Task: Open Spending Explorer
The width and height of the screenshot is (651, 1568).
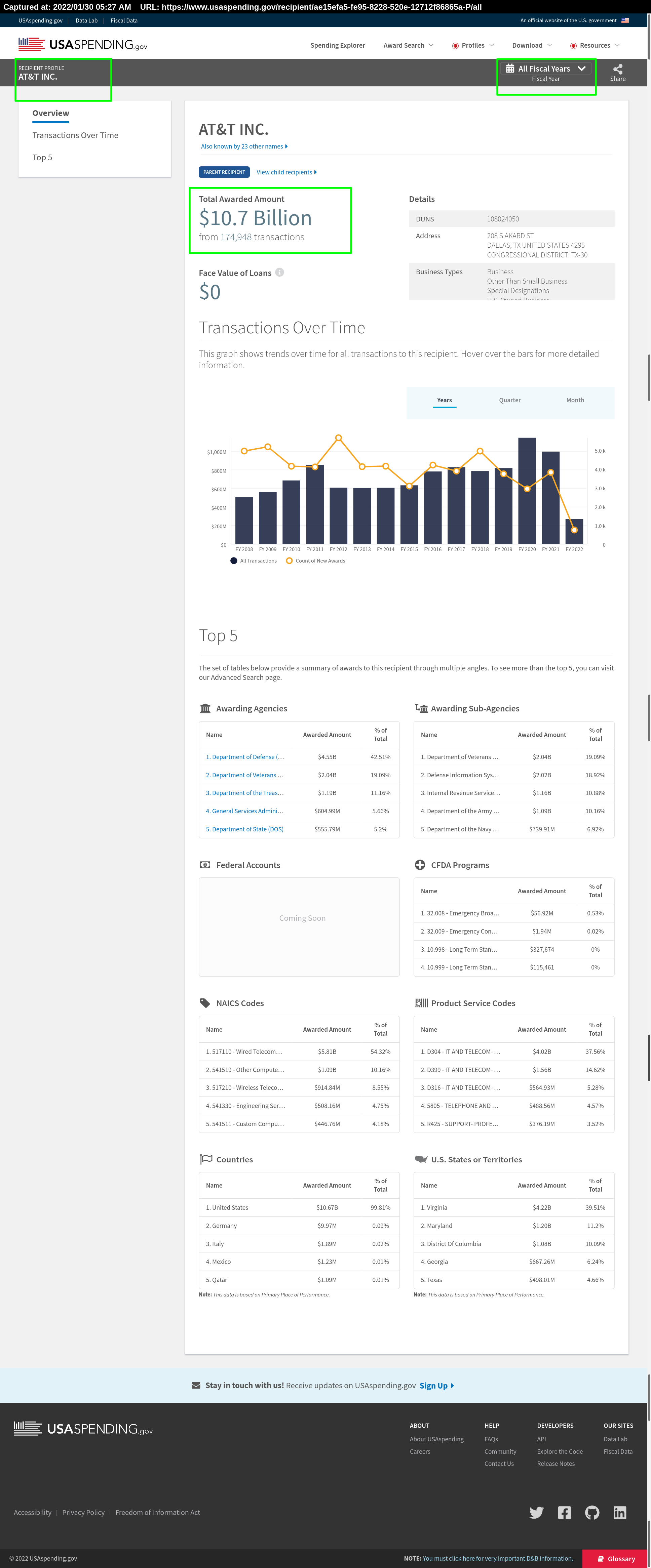Action: point(337,46)
